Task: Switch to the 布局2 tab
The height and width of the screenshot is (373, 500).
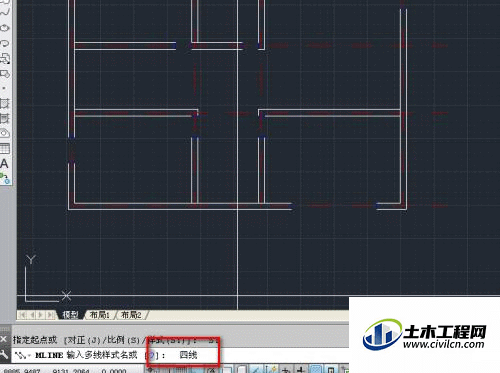Action: (x=131, y=315)
